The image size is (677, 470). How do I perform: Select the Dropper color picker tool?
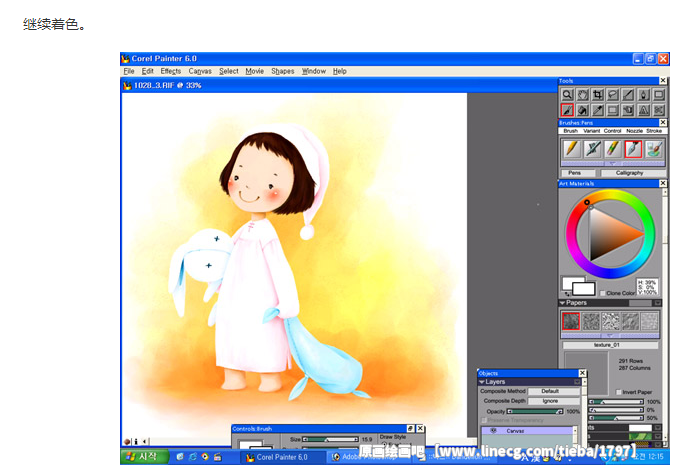[598, 110]
